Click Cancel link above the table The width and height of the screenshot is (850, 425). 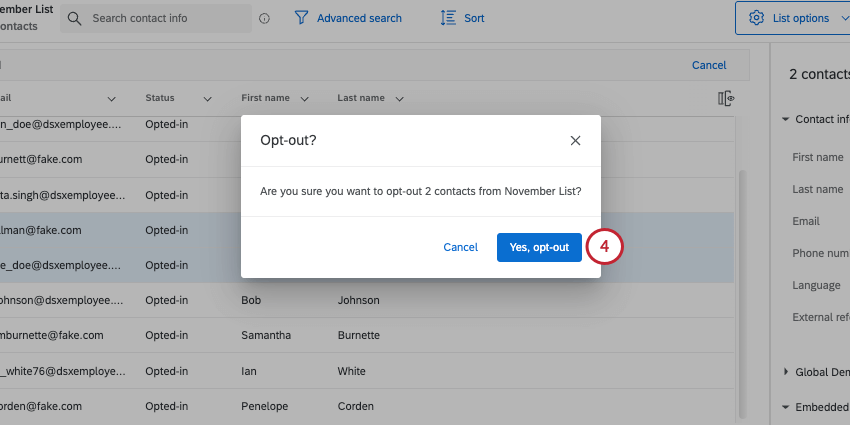(x=709, y=65)
